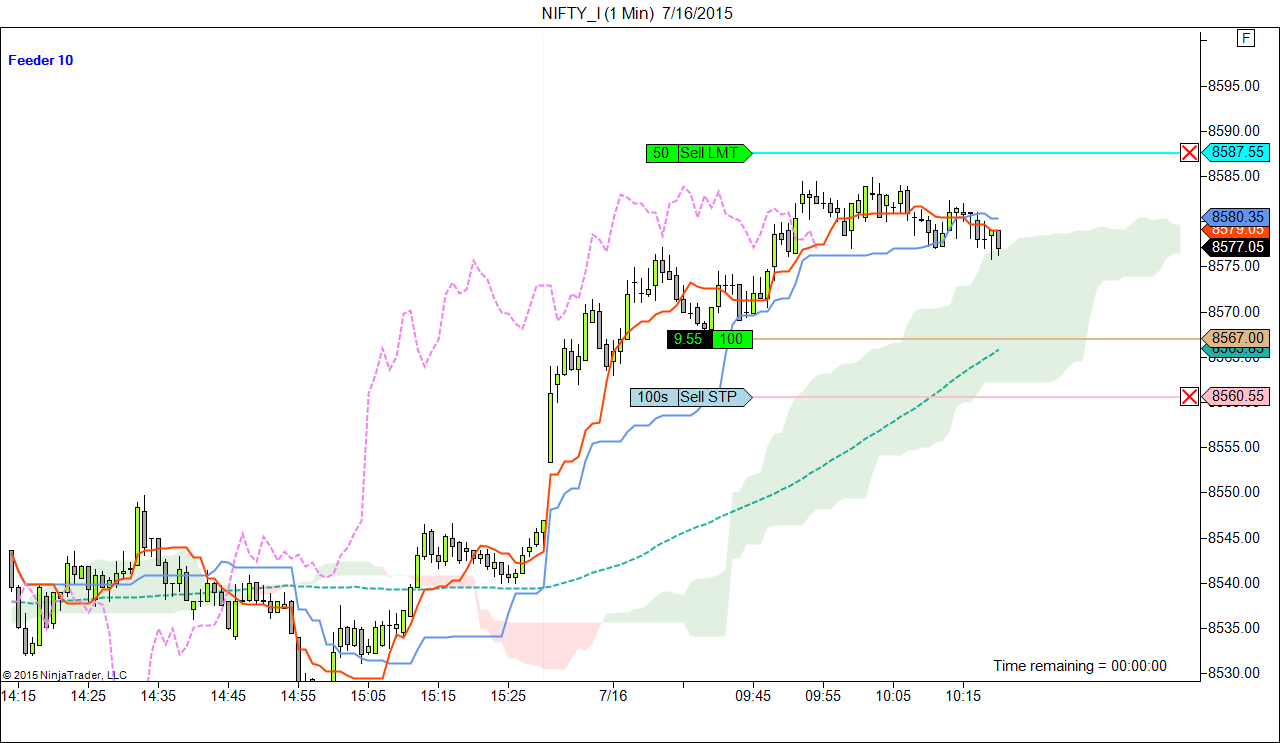This screenshot has height=743, width=1280.
Task: Click the 8567.00 entry price marker
Action: pyautogui.click(x=1235, y=338)
